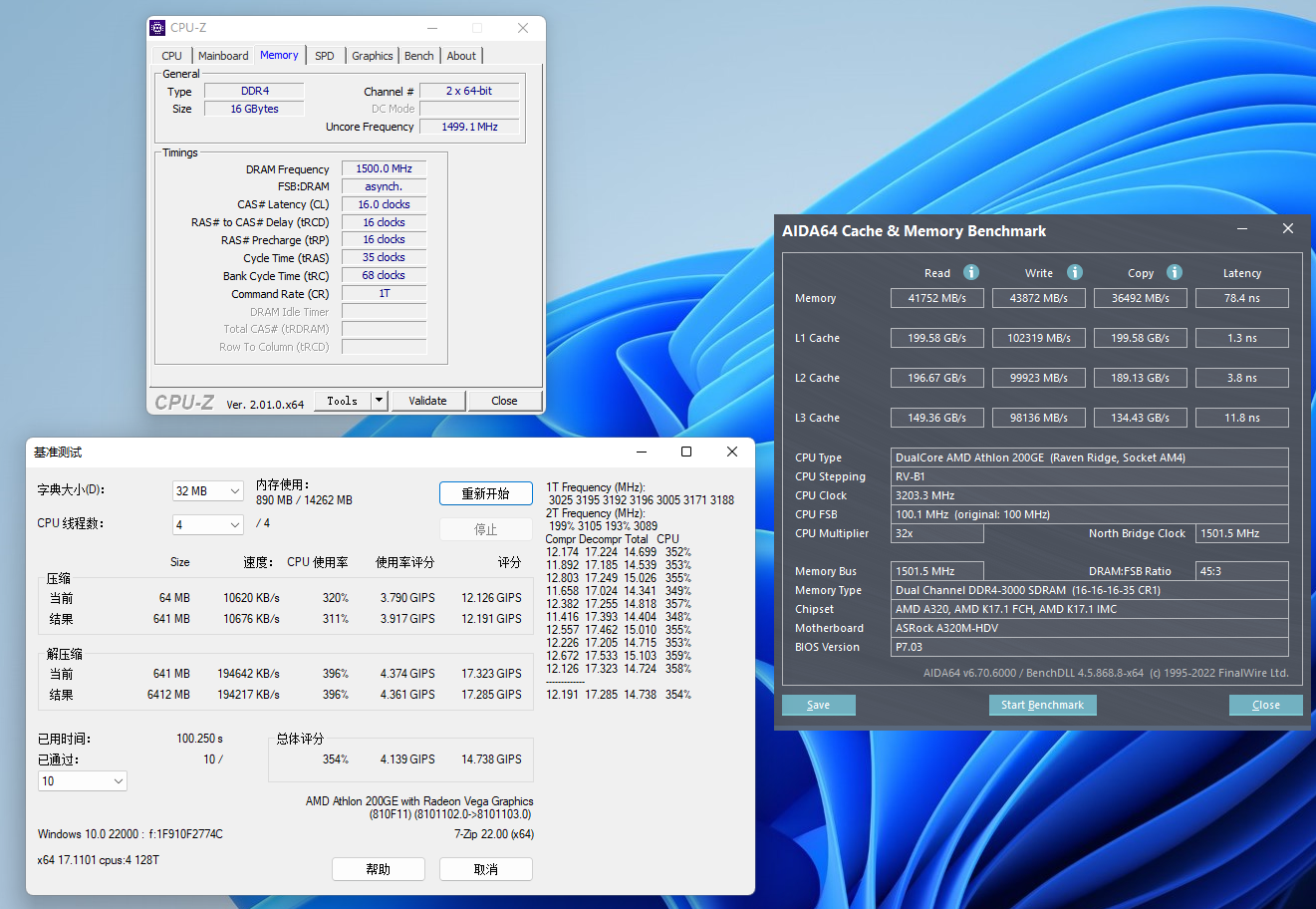Click the overall rating 14.738 GIPS value
Image resolution: width=1316 pixels, height=909 pixels.
click(x=491, y=759)
